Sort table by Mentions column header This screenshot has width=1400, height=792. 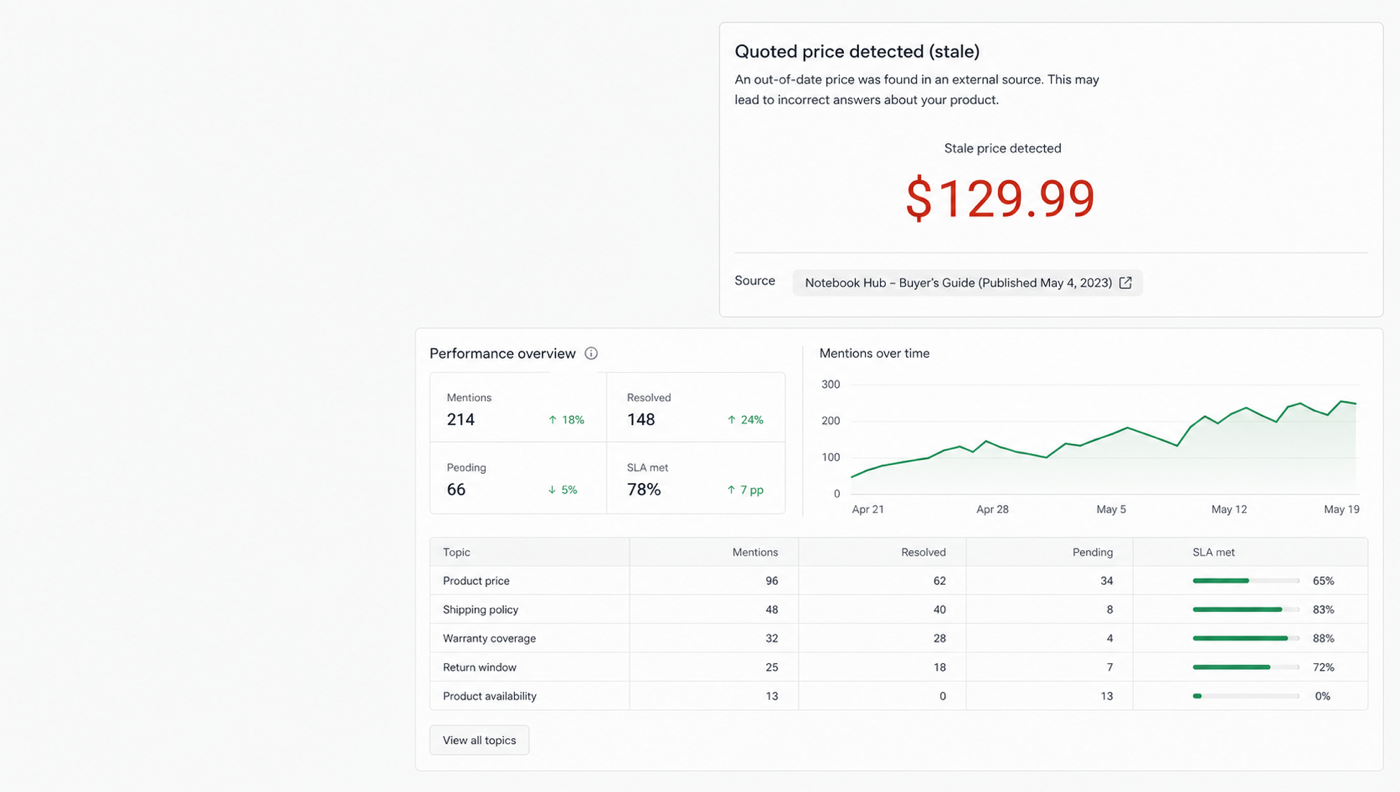pyautogui.click(x=755, y=552)
